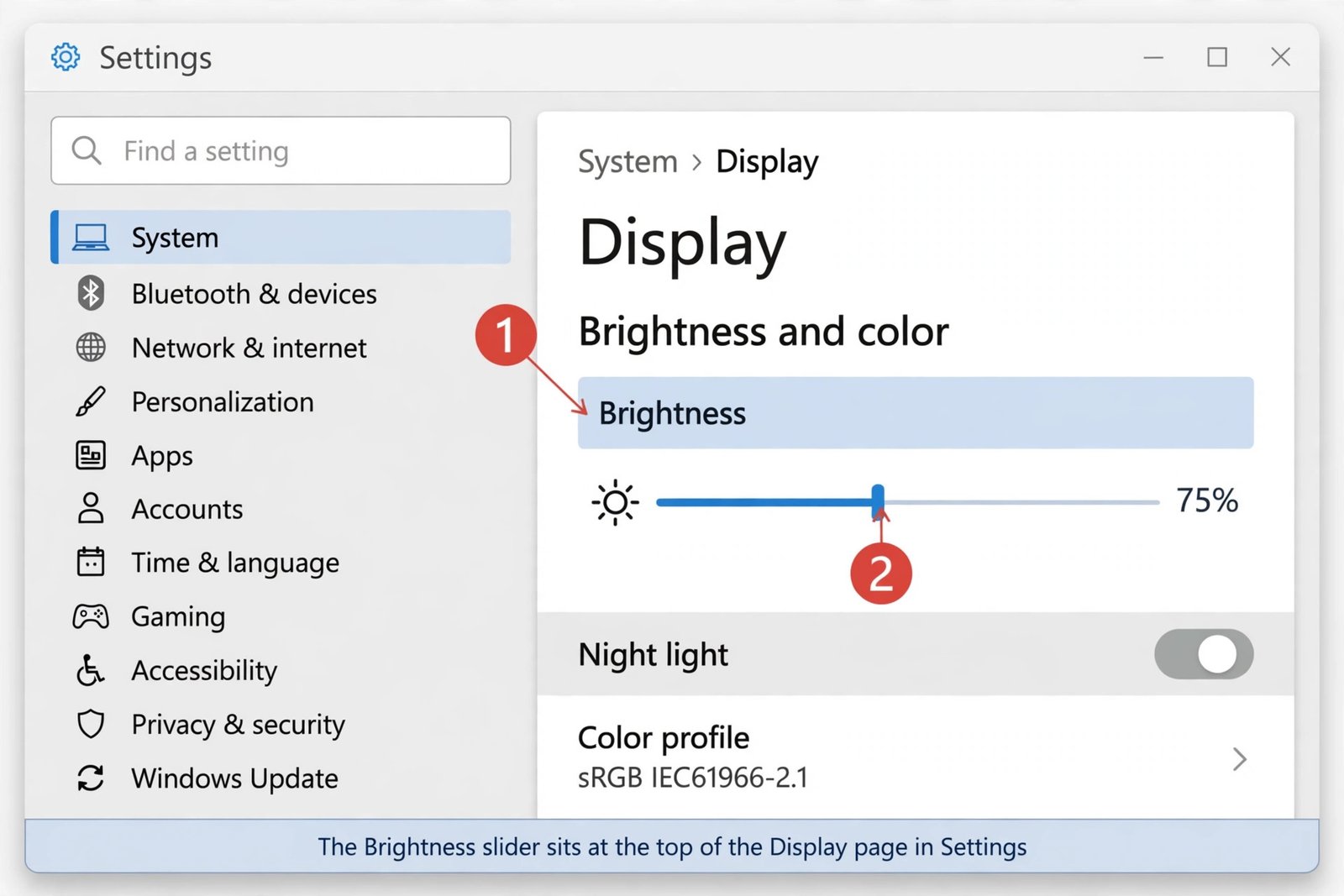Click the Privacy & security shield icon
Image resolution: width=1344 pixels, height=896 pixels.
(91, 724)
